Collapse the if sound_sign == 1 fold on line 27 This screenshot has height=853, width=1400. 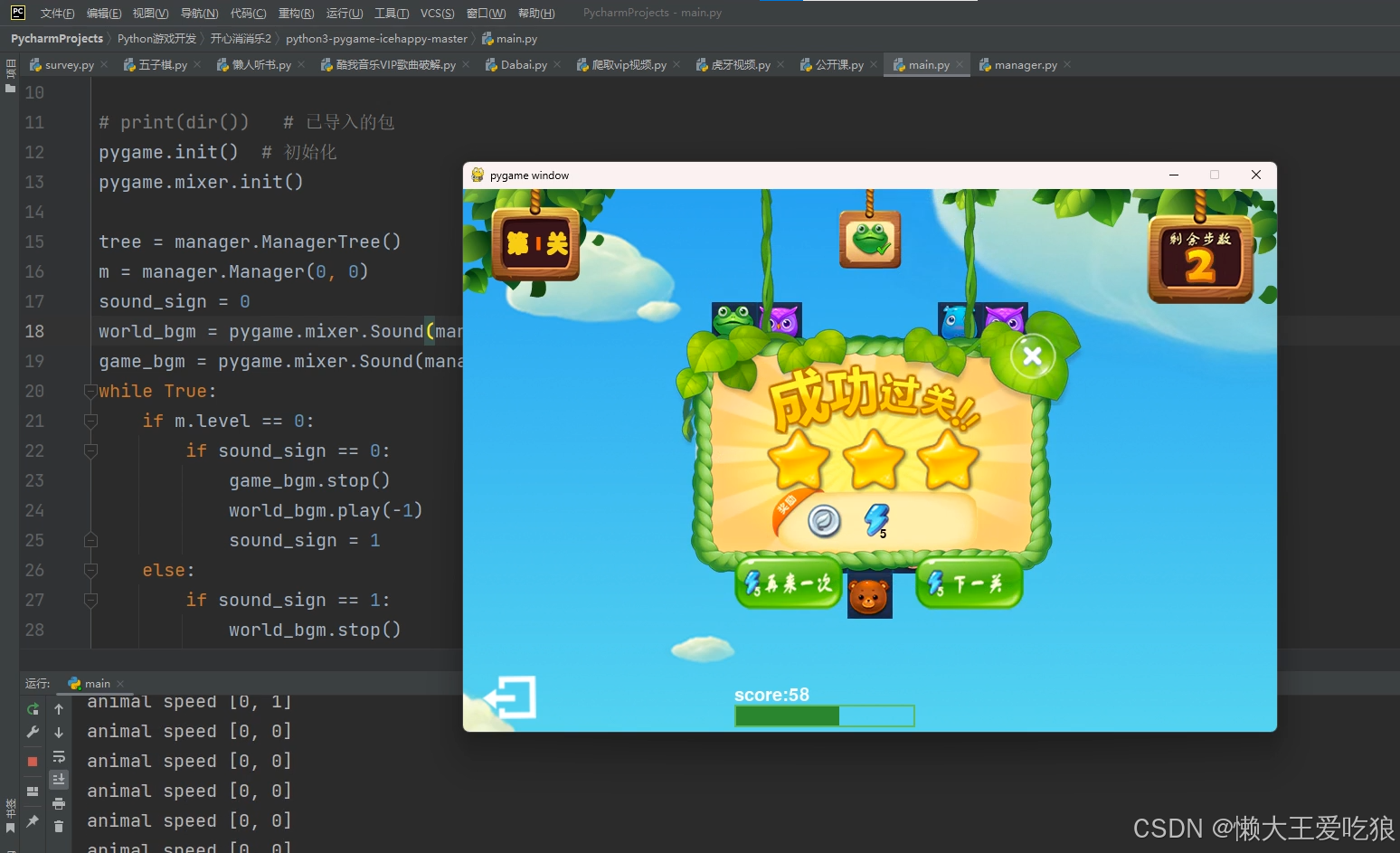pos(90,600)
